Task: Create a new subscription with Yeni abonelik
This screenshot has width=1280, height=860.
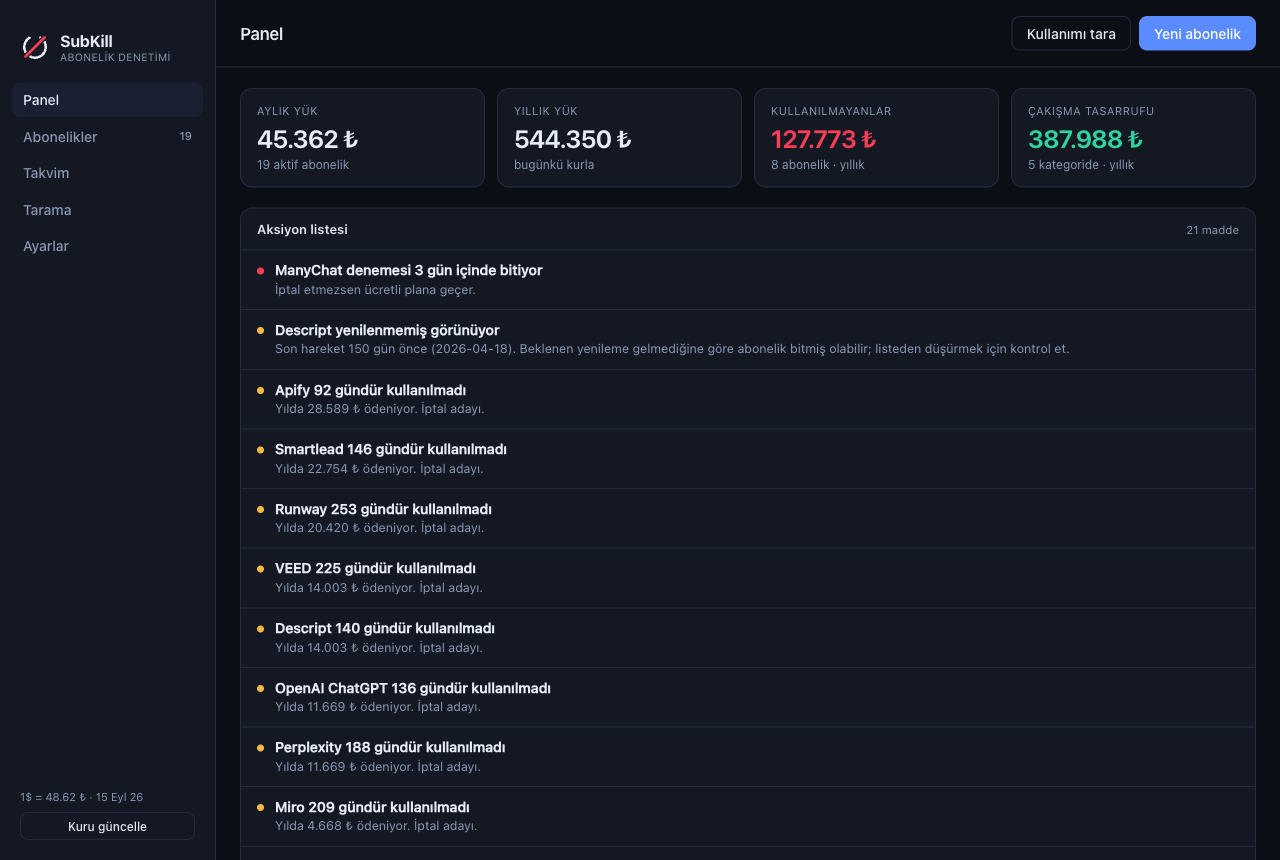Action: pyautogui.click(x=1197, y=34)
